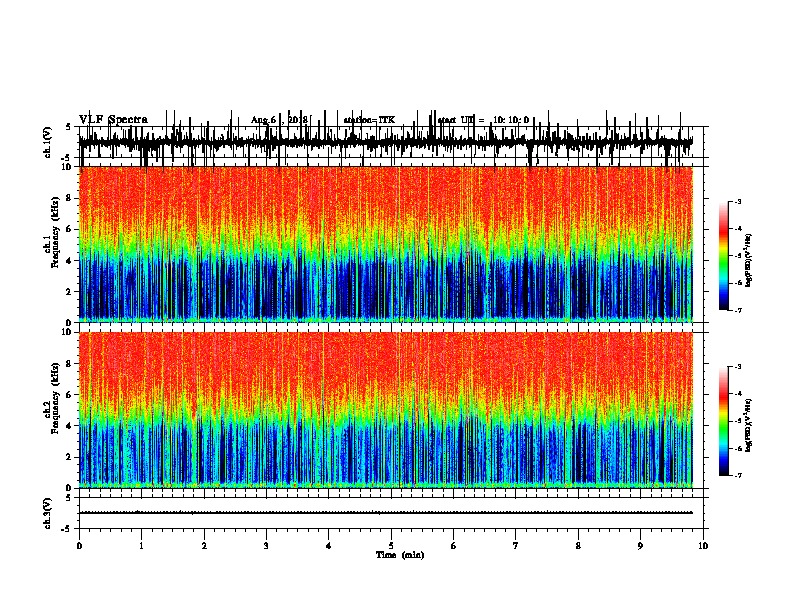Select the "start UT = 10:10:0" label

tap(483, 120)
